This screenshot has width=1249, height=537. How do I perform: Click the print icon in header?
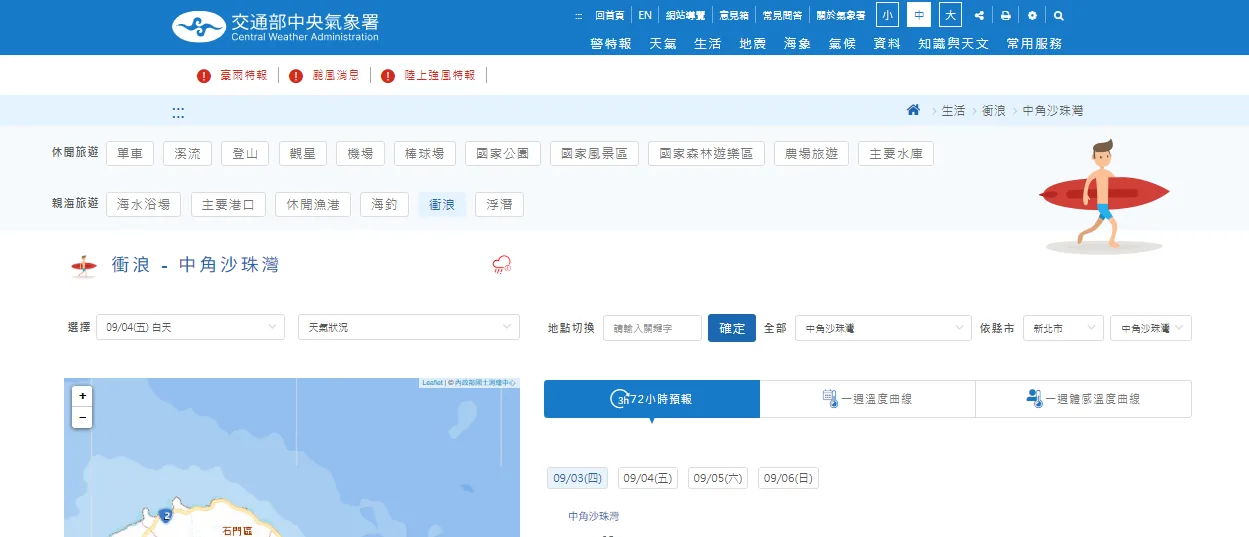[1006, 16]
